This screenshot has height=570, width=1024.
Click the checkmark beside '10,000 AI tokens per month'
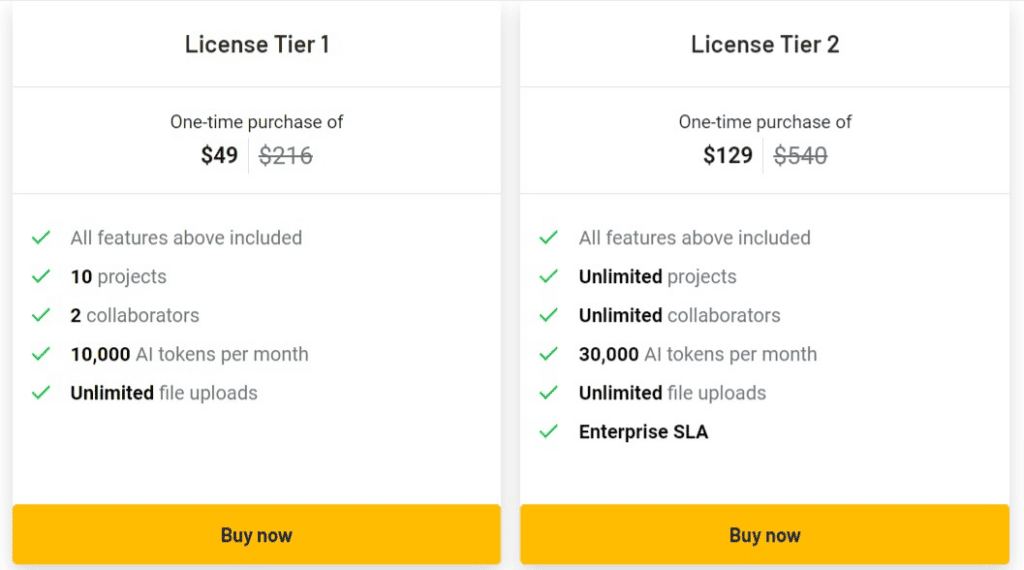41,354
